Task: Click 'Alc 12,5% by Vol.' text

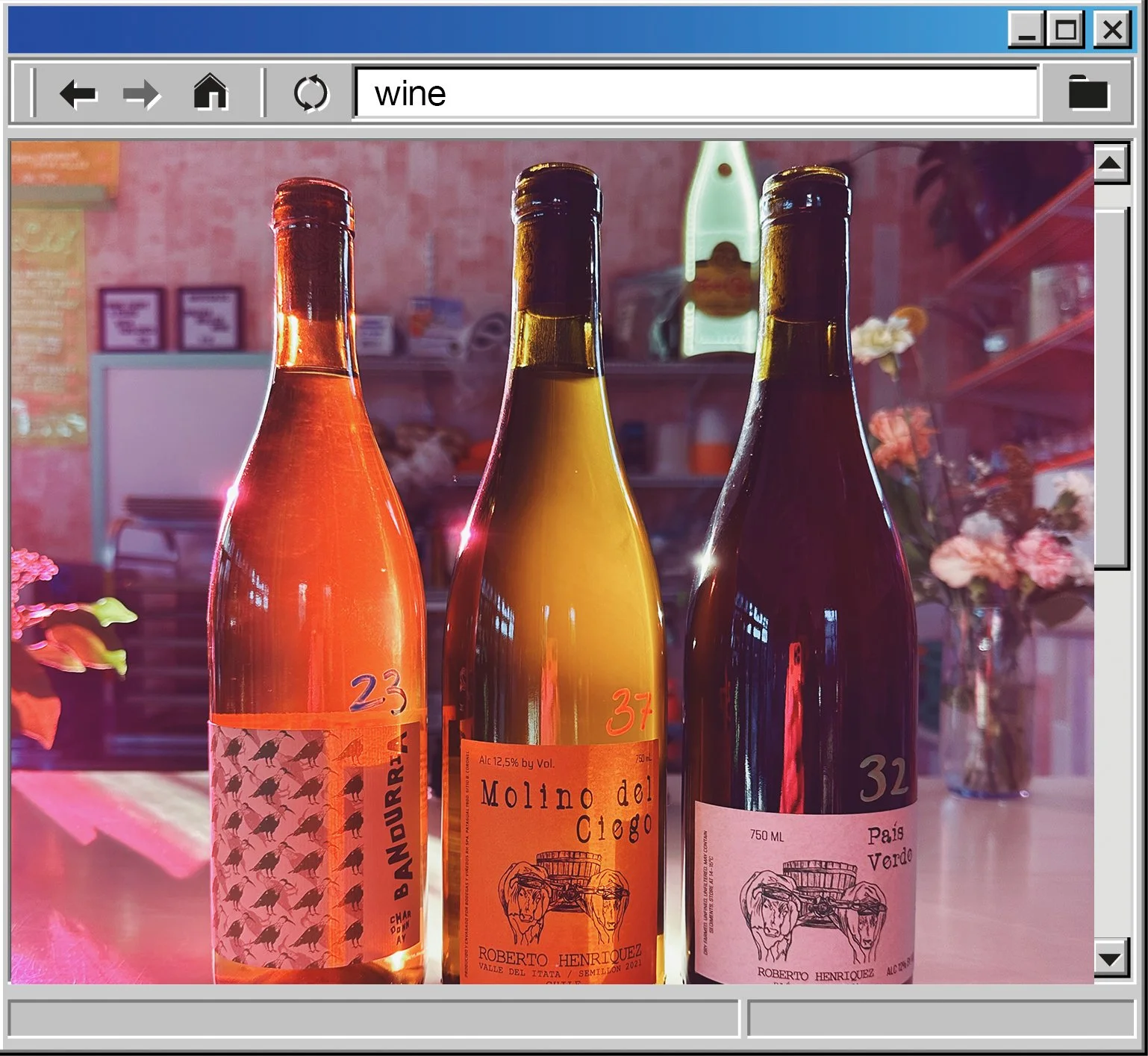Action: [517, 762]
